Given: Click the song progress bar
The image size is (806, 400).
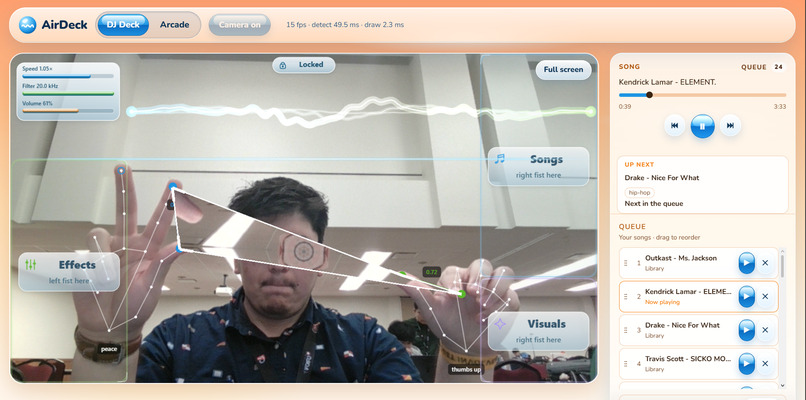Looking at the screenshot, I should click(702, 95).
